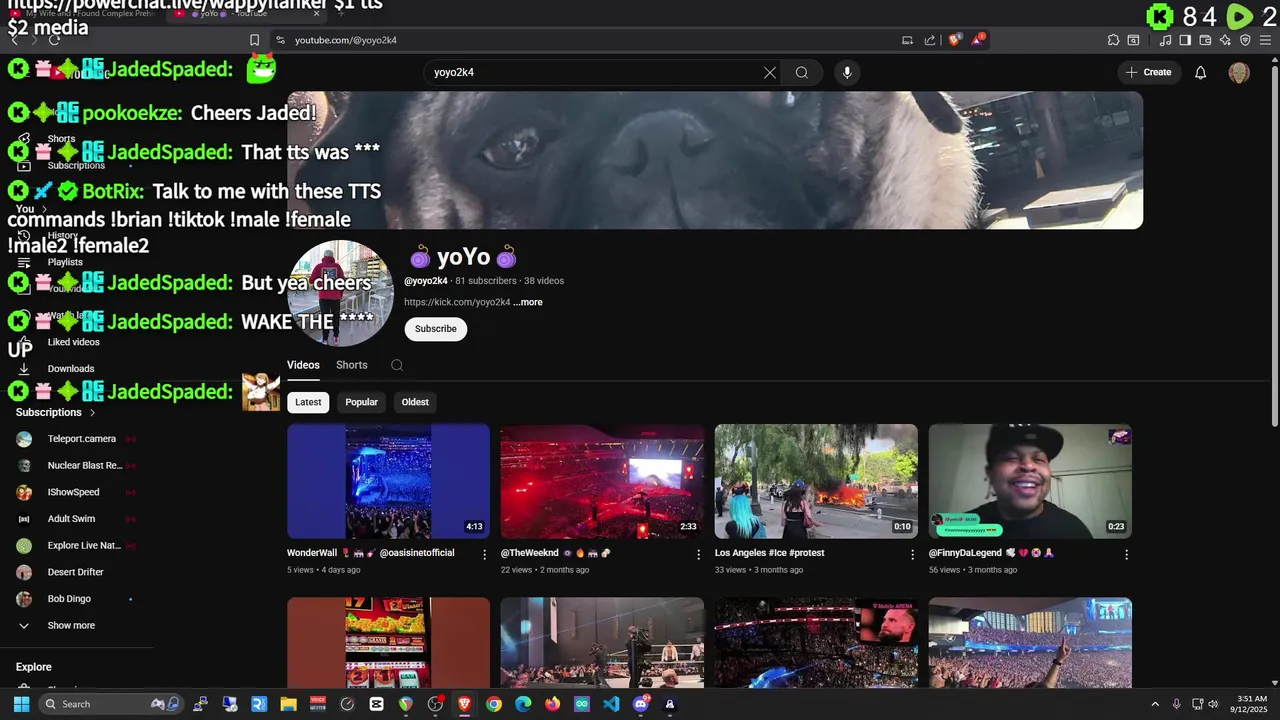
Task: Click the share page icon in address bar
Action: pos(930,40)
